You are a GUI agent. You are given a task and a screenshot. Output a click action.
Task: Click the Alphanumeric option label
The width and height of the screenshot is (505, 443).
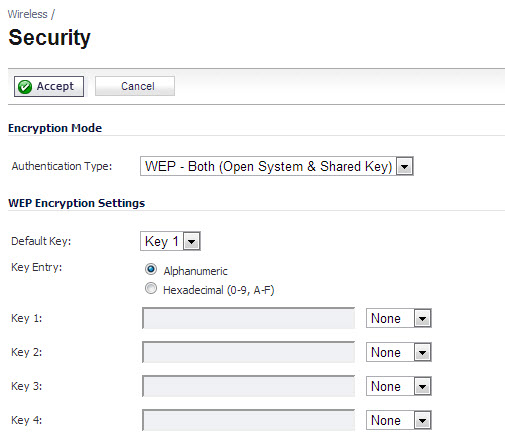click(195, 271)
